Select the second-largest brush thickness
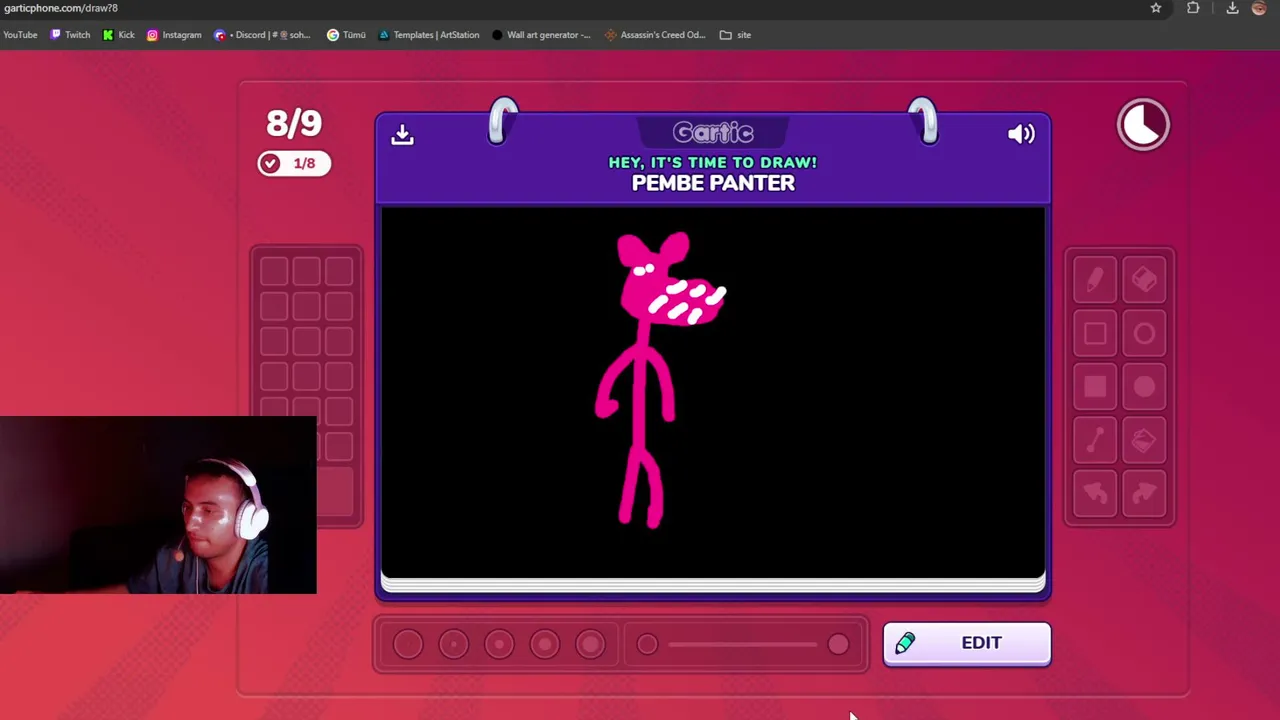This screenshot has width=1280, height=720. (545, 644)
